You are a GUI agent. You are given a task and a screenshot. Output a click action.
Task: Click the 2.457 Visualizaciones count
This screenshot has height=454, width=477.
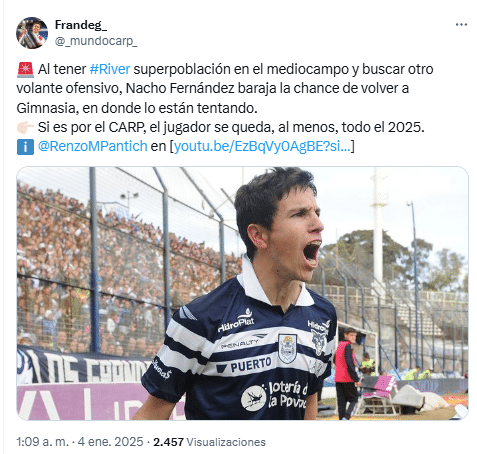tap(209, 442)
